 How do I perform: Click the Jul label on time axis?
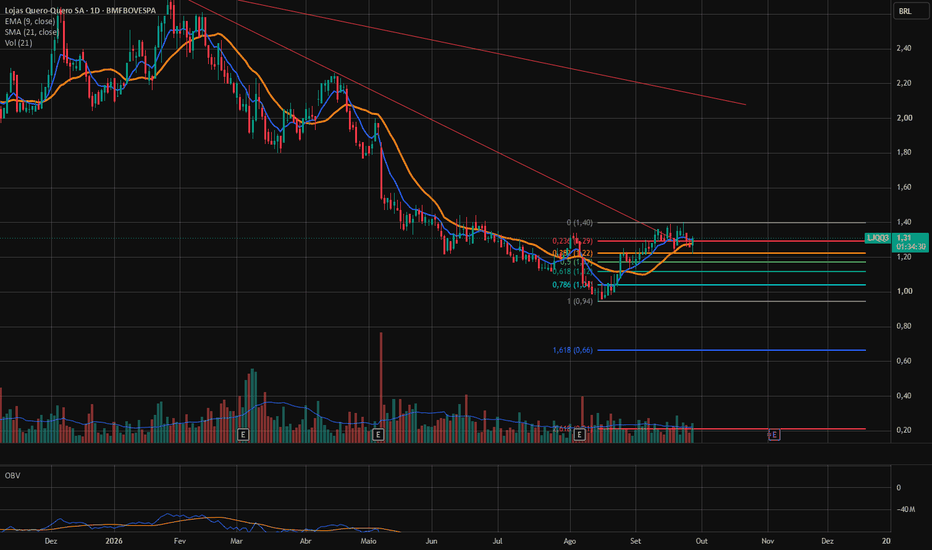pos(498,541)
